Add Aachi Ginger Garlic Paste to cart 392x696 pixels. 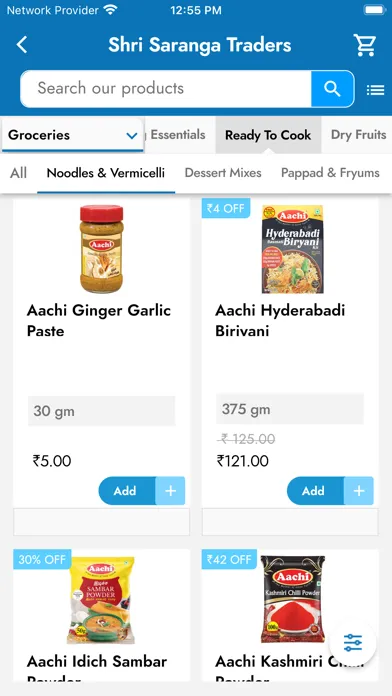[127, 490]
